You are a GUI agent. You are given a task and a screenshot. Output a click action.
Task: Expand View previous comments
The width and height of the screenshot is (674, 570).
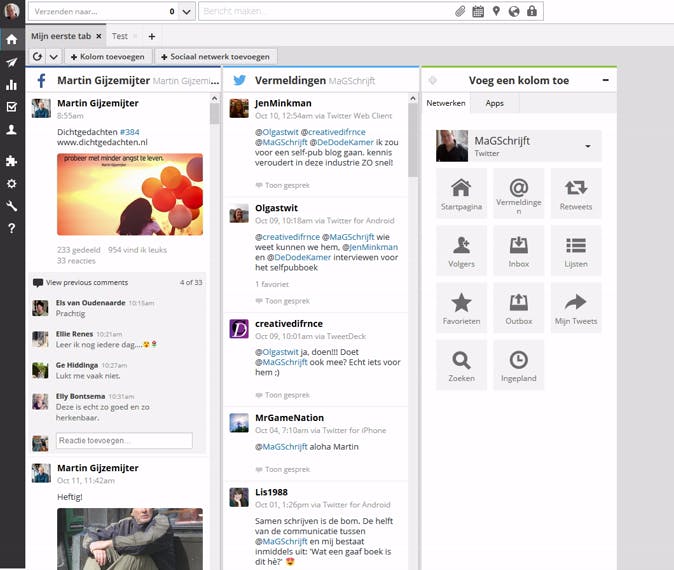pyautogui.click(x=87, y=282)
